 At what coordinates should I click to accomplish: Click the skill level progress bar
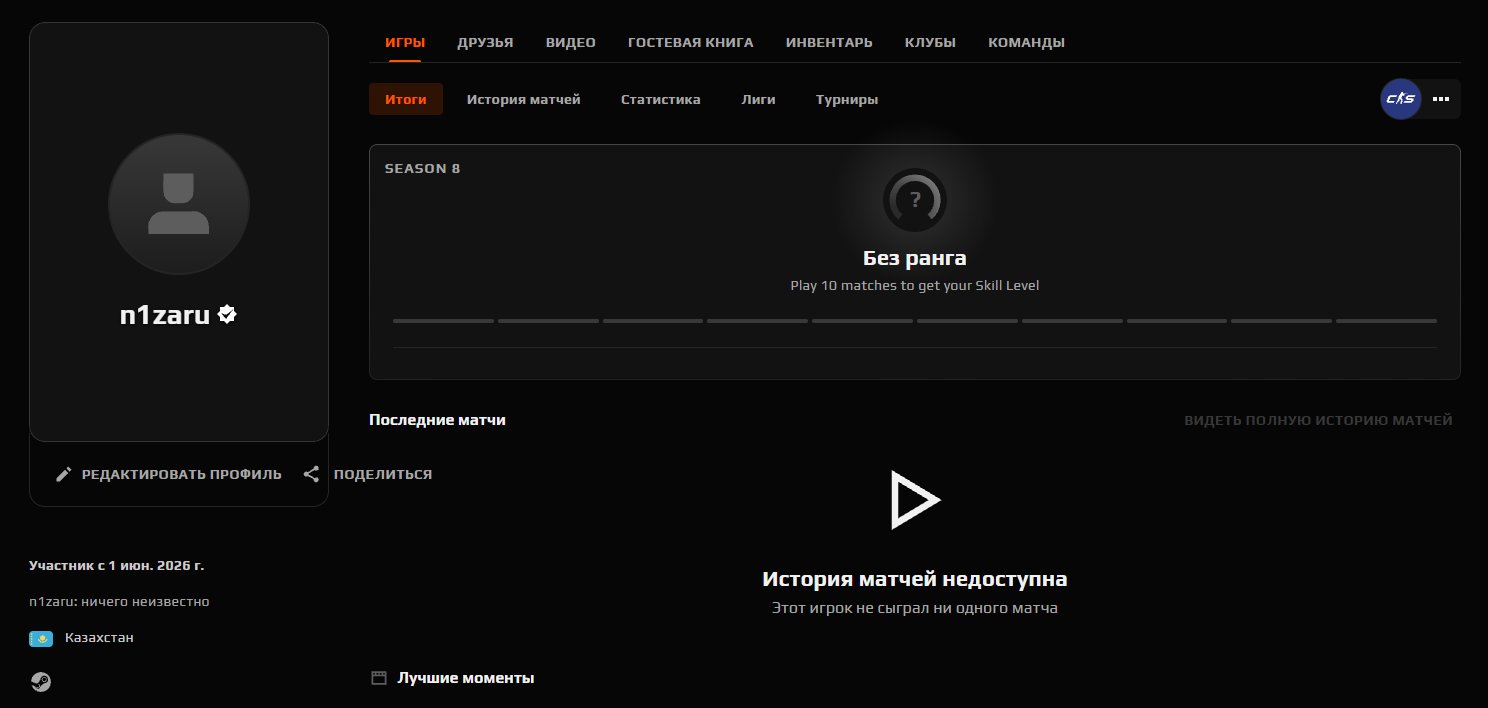click(x=915, y=321)
